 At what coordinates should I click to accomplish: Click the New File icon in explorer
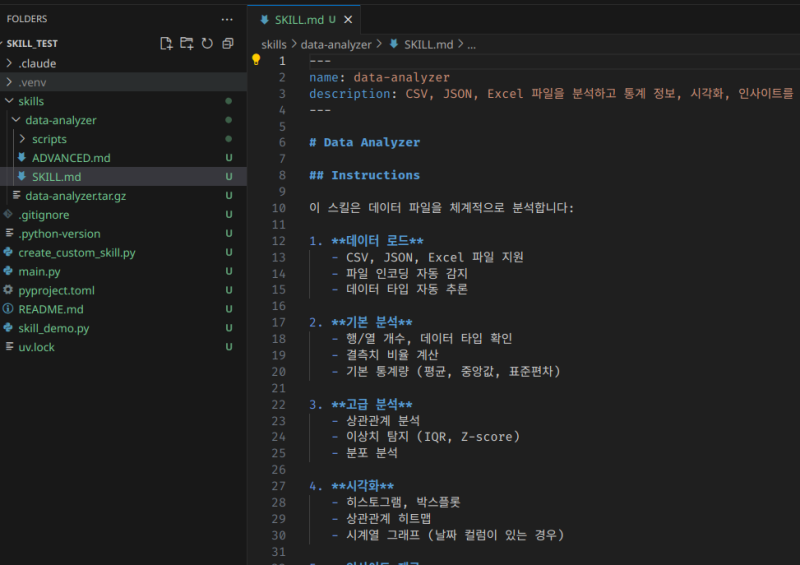coord(167,43)
